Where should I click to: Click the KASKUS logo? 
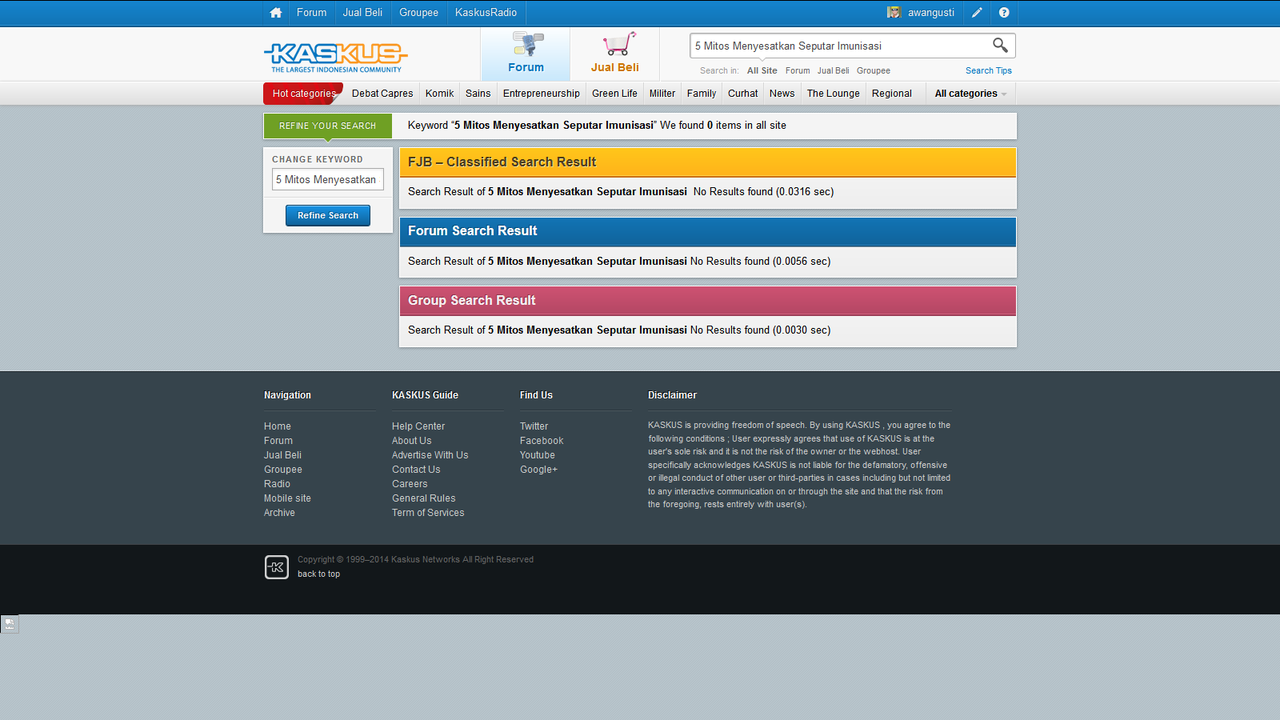(335, 56)
